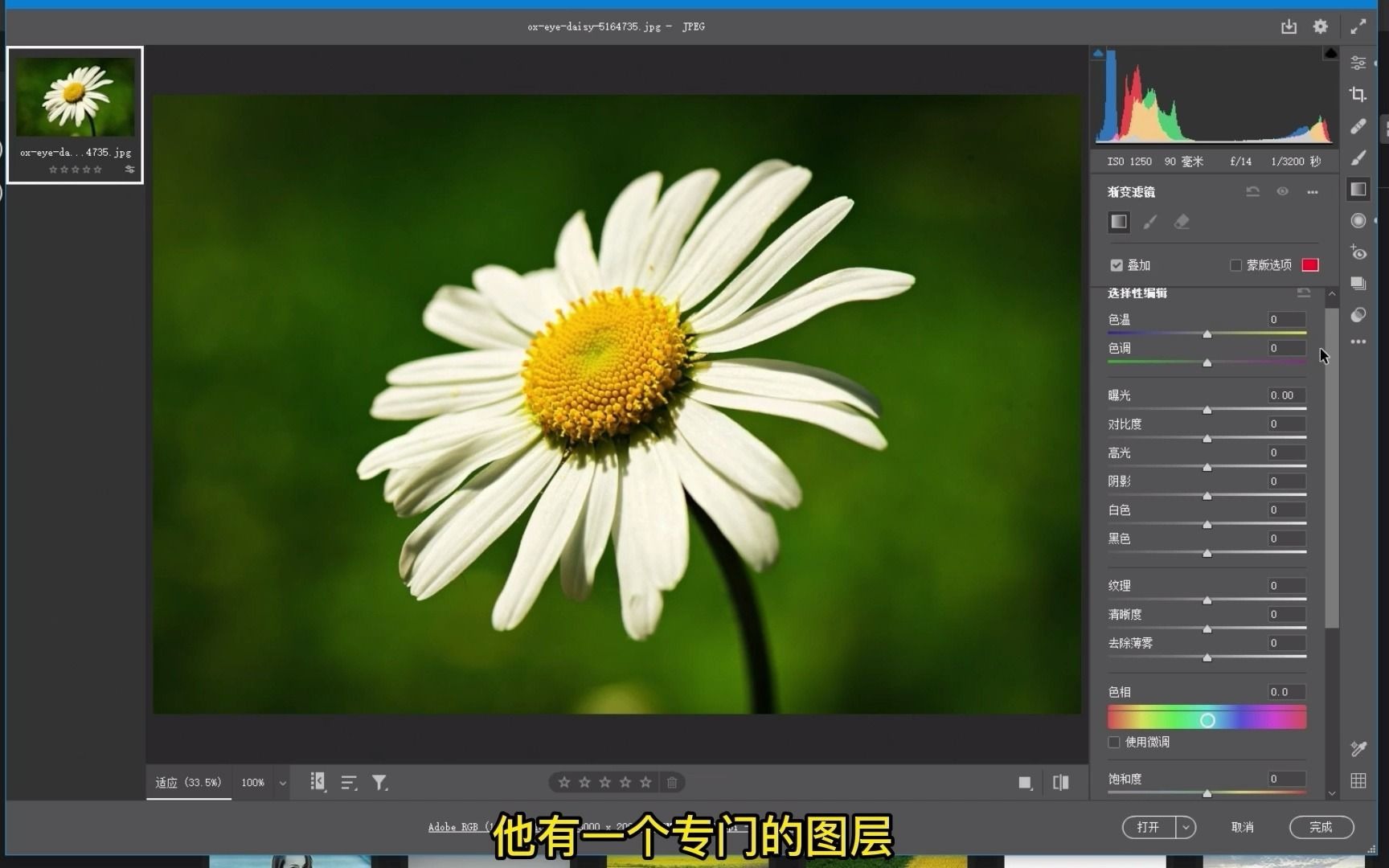This screenshot has height=868, width=1389.
Task: Open the 适应 (33.5%) zoom dropdown
Action: 188,782
